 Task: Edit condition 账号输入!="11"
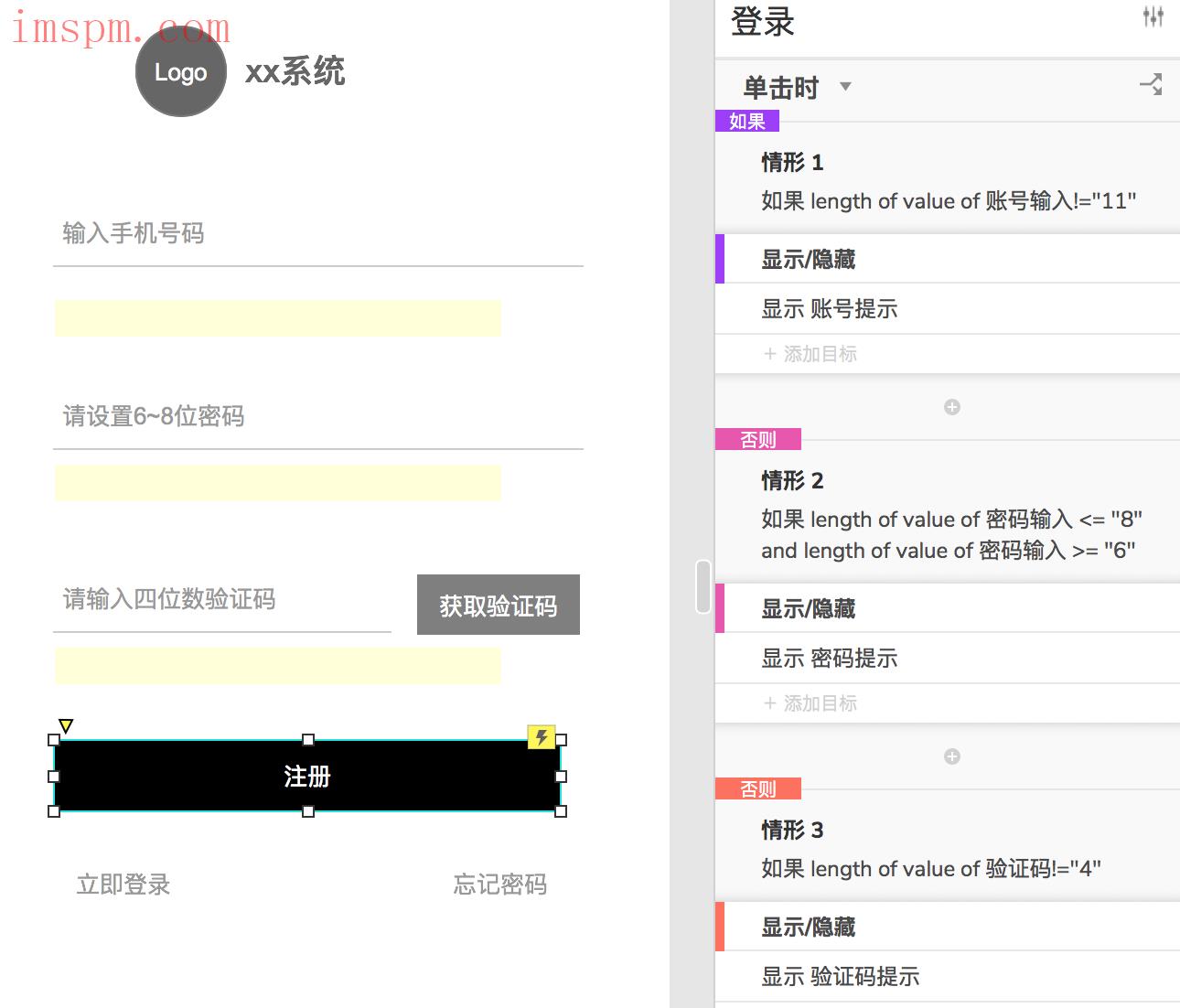(x=949, y=201)
